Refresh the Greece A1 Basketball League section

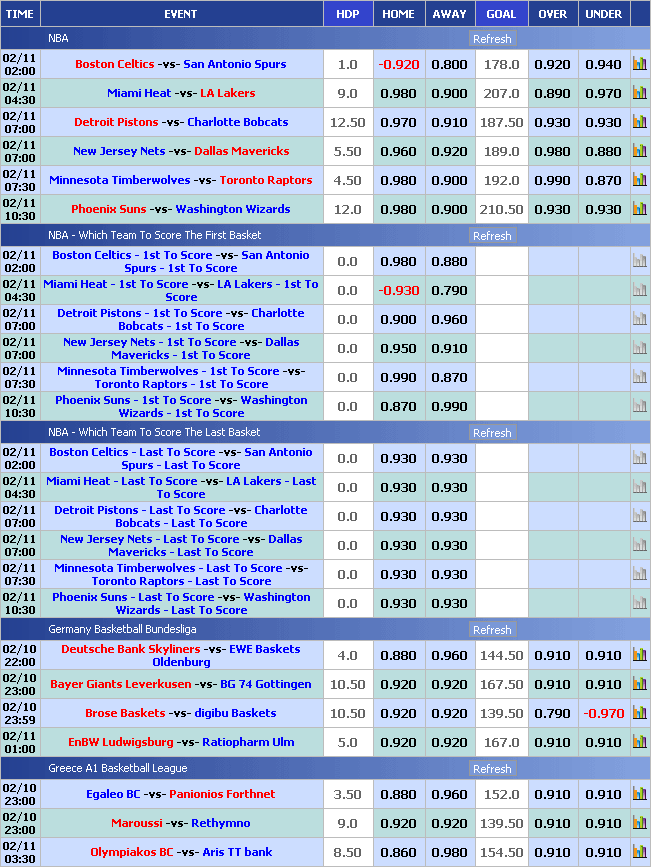pos(492,769)
